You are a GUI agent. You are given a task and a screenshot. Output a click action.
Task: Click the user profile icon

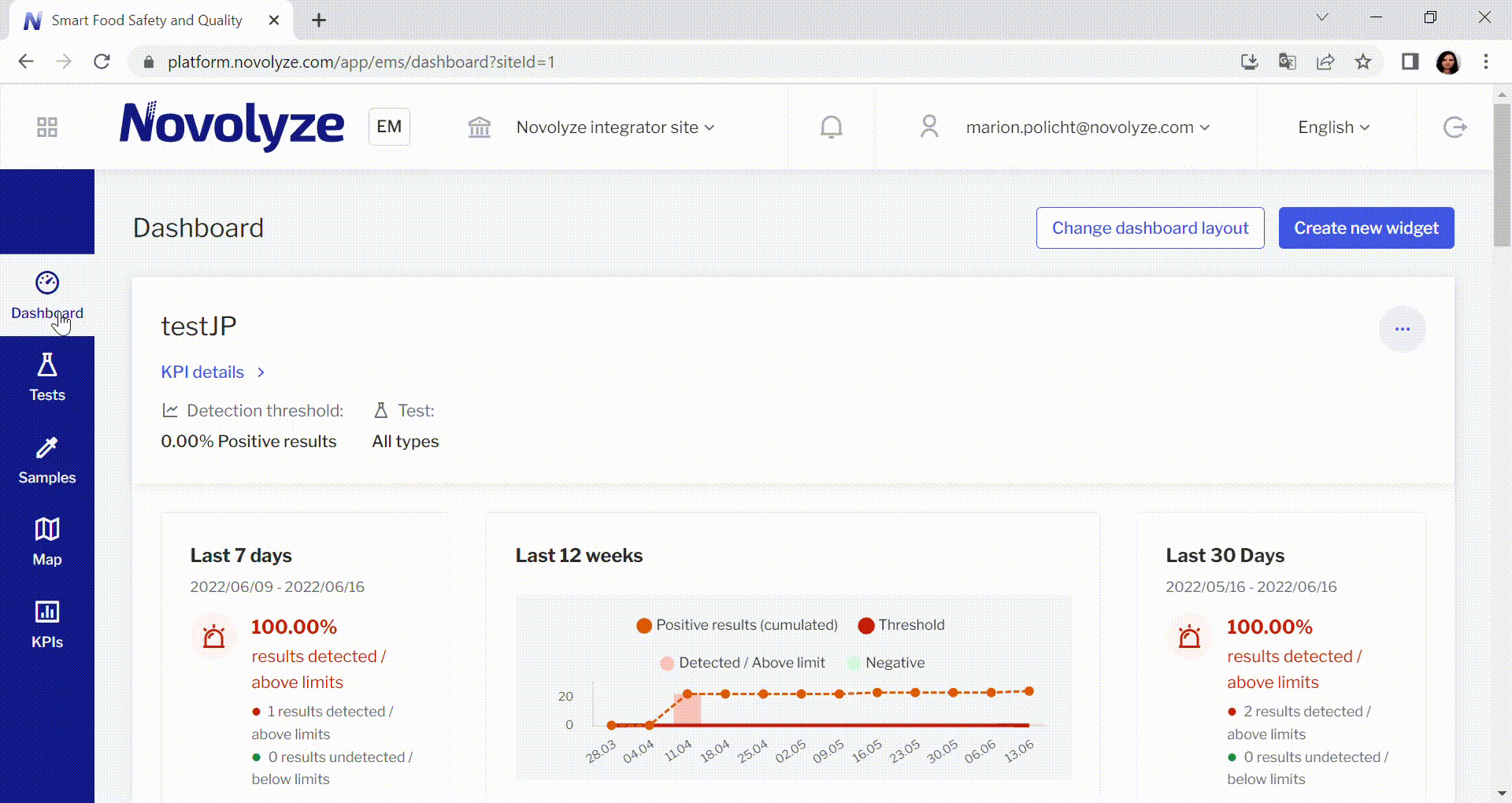929,127
